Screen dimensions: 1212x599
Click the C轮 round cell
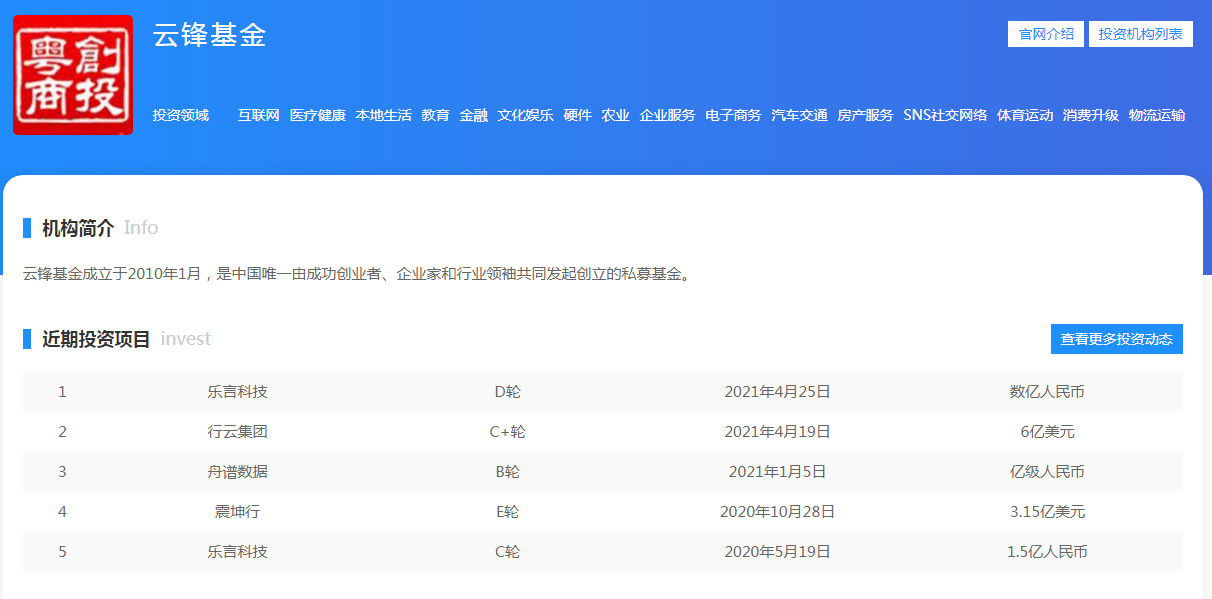coord(508,551)
